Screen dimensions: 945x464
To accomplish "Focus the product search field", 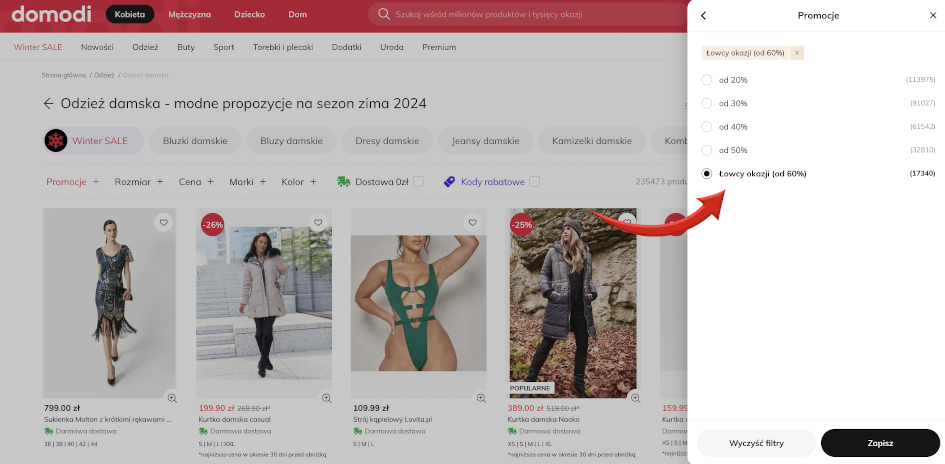I will [530, 14].
